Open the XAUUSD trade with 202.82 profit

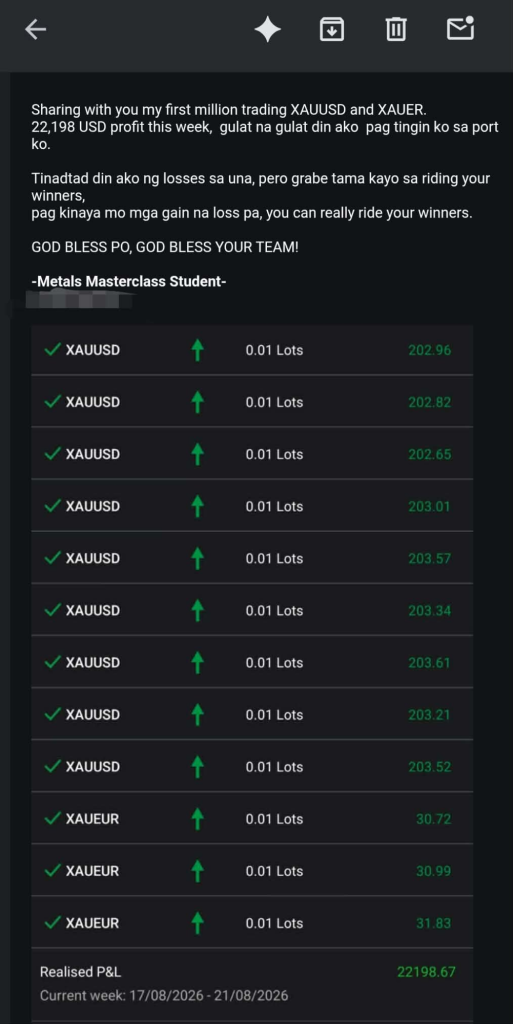point(252,402)
